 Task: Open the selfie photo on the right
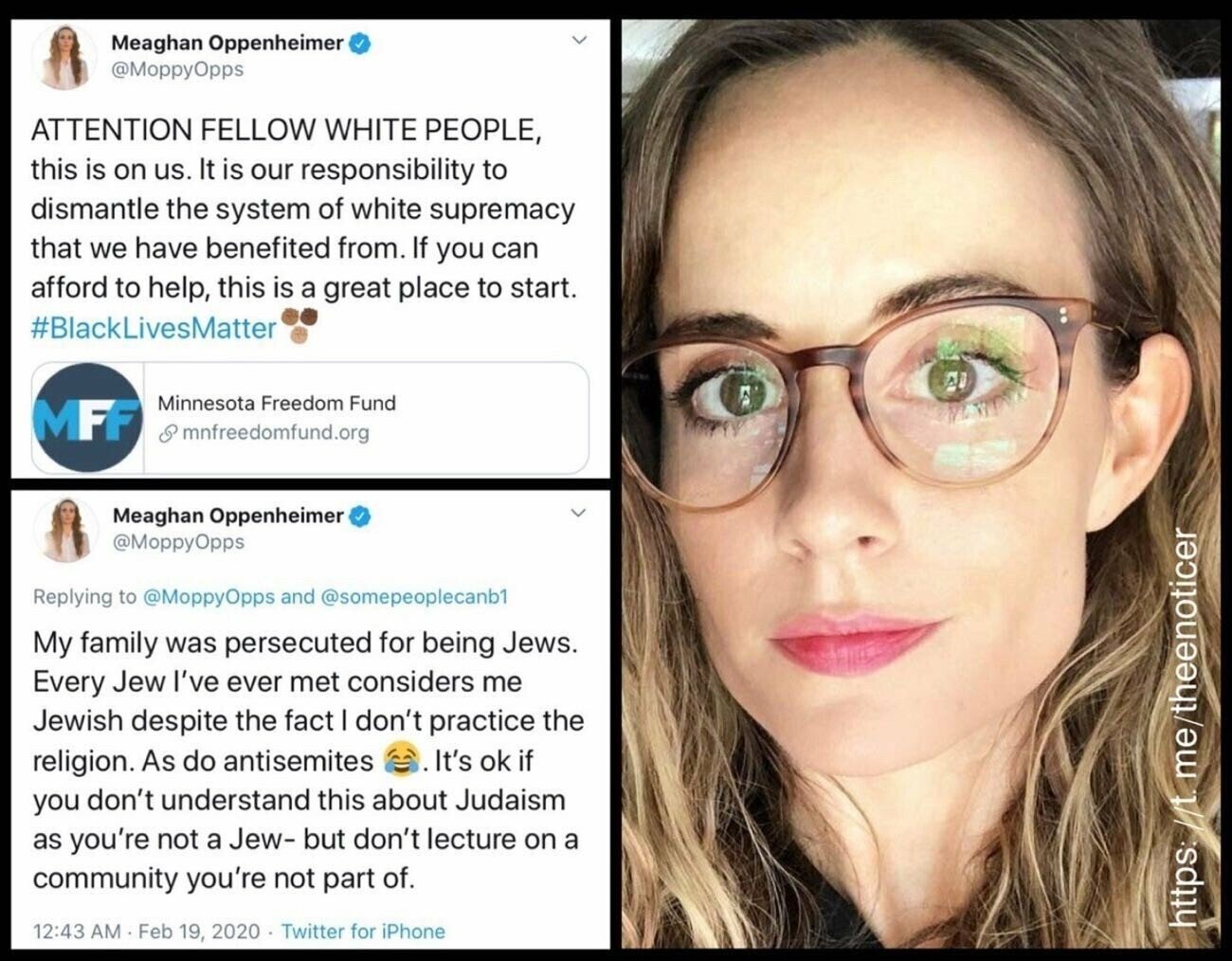pyautogui.click(x=918, y=483)
